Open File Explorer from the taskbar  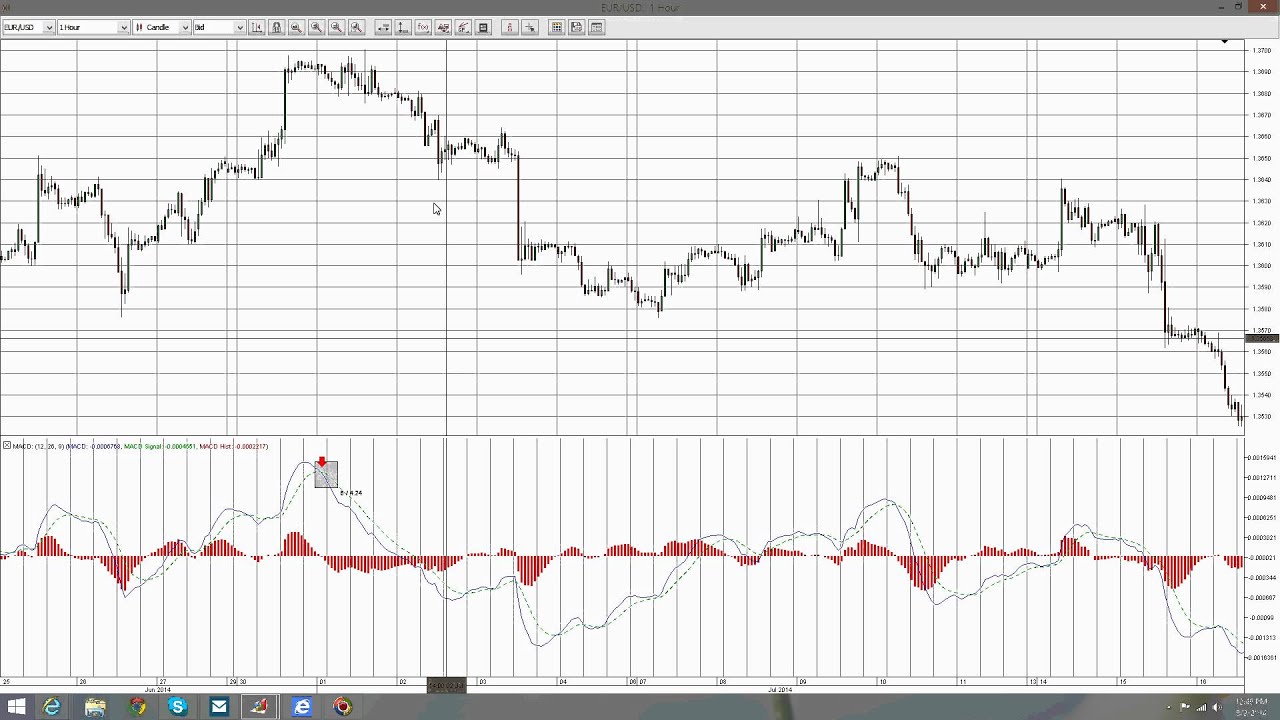(95, 707)
